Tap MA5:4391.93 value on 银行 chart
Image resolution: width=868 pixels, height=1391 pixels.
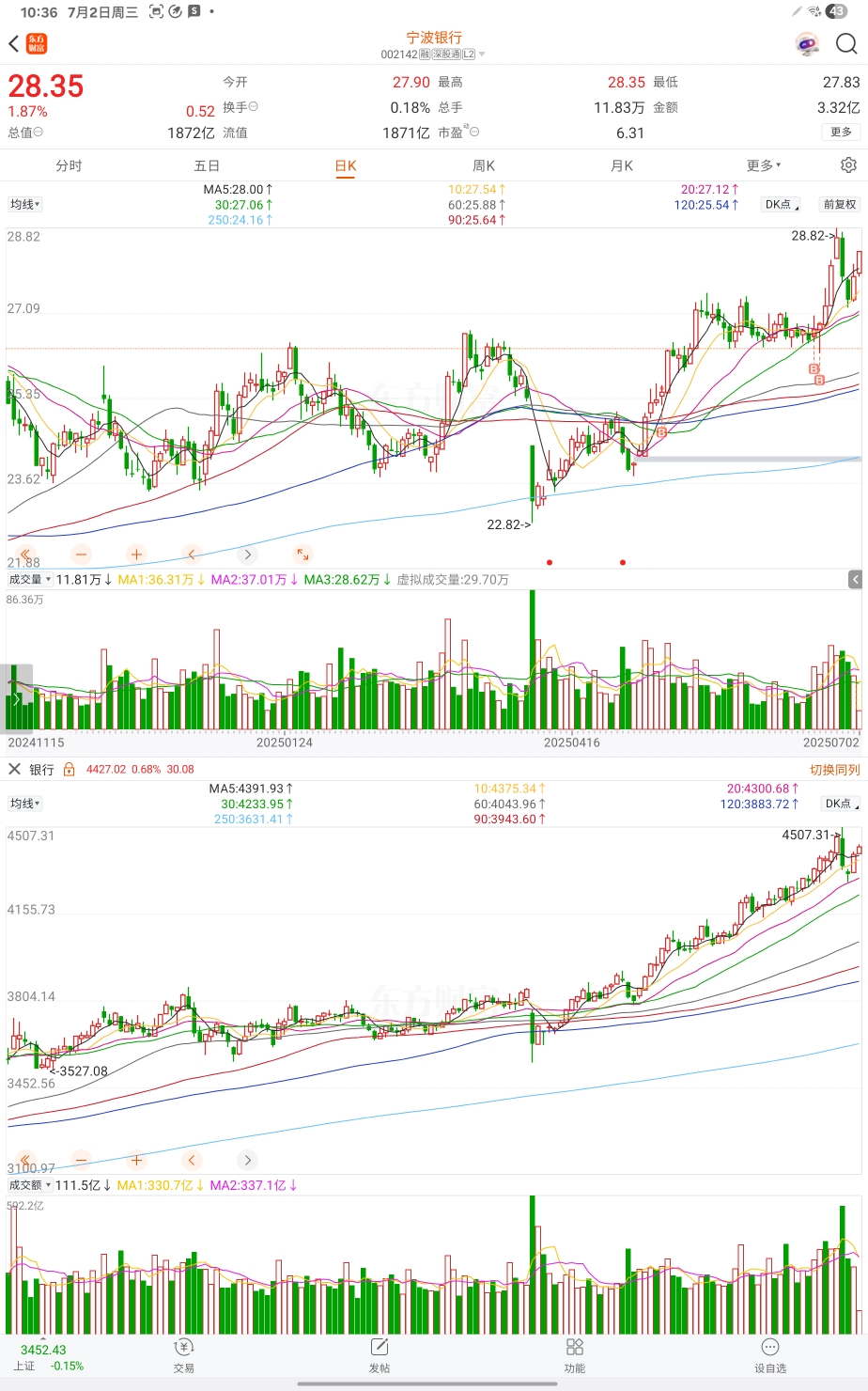click(x=251, y=789)
